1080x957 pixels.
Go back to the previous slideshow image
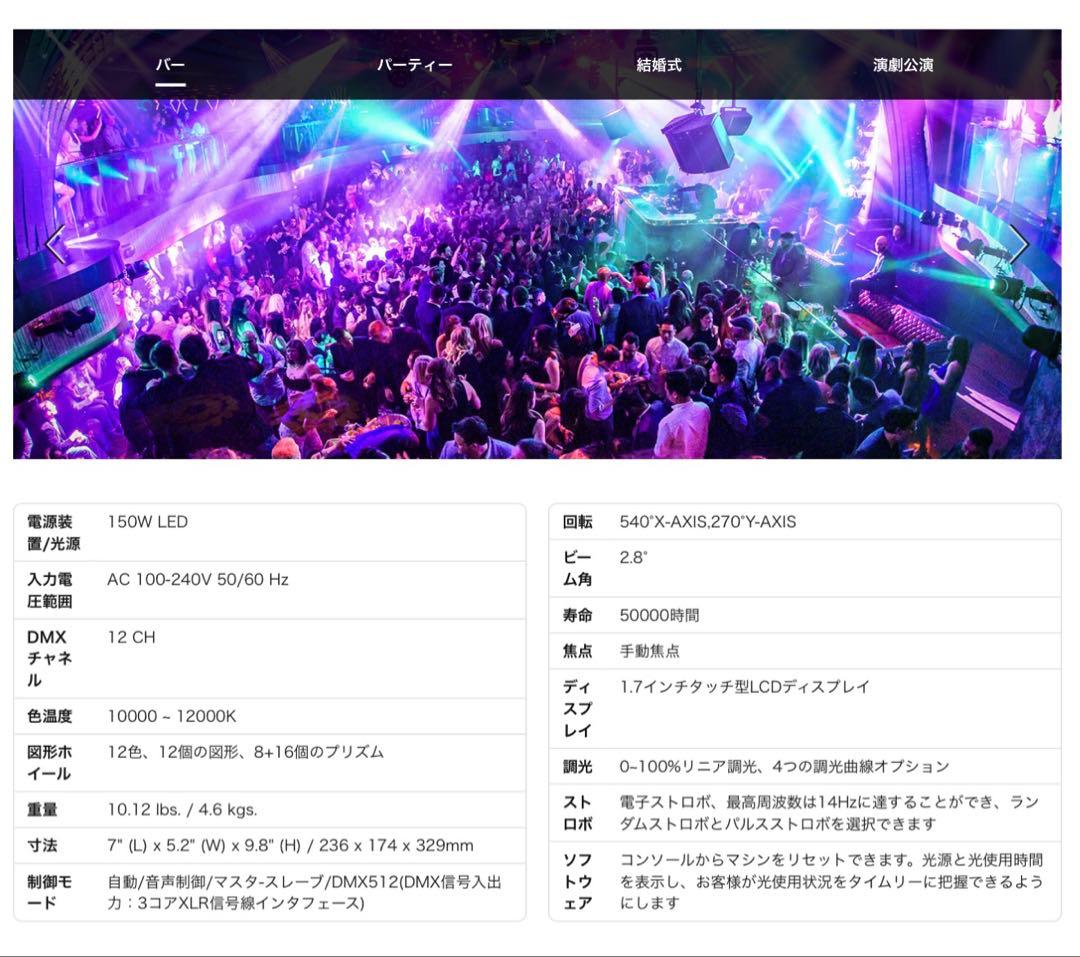(x=58, y=243)
